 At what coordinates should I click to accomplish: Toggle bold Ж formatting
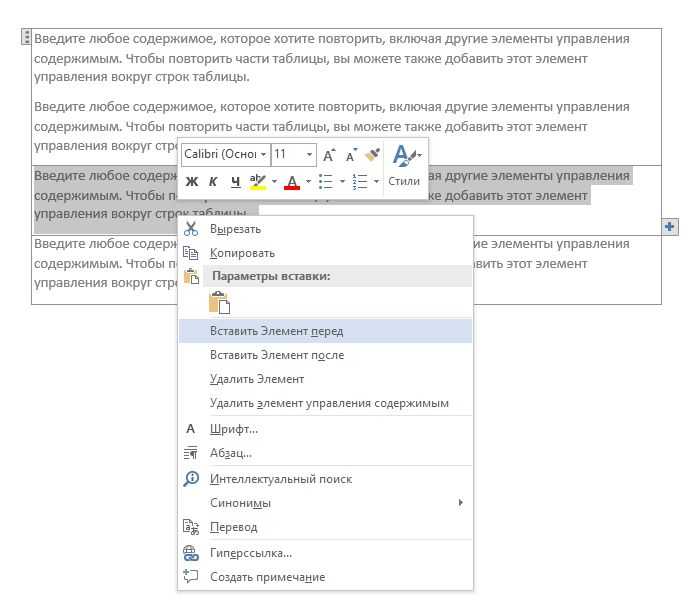pos(192,181)
